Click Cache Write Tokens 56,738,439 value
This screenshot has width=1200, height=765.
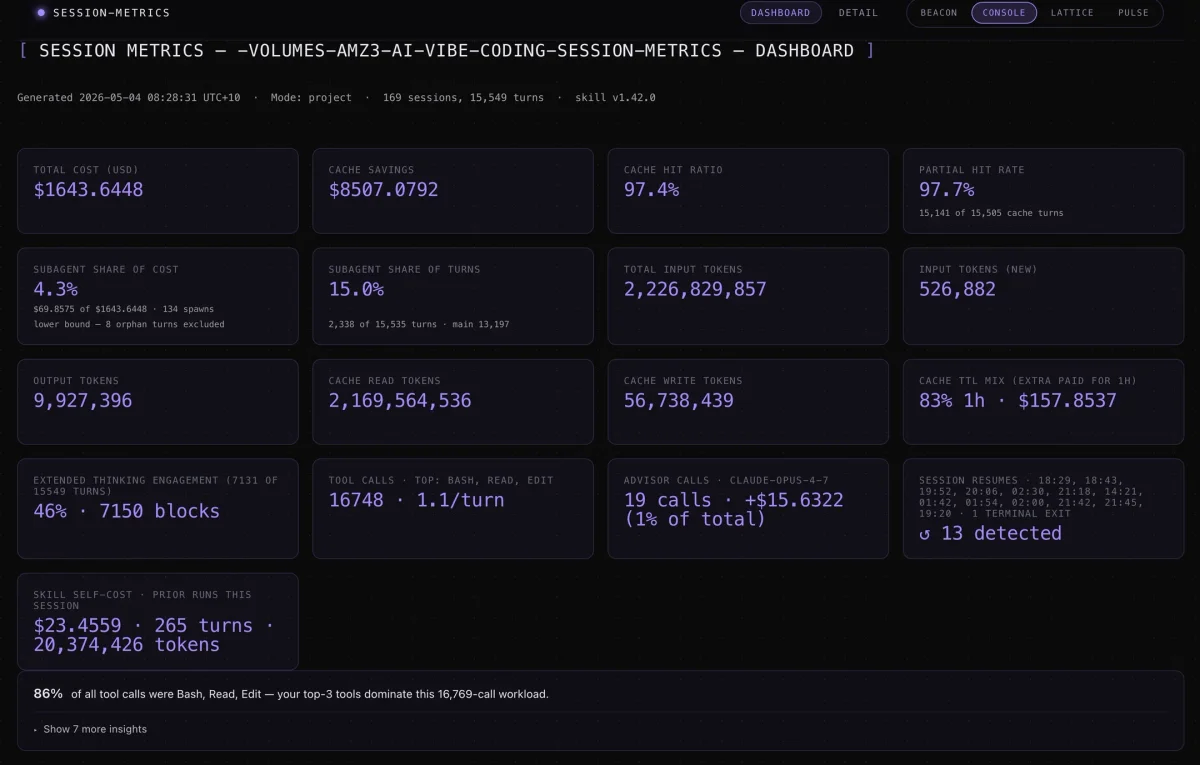tap(678, 401)
